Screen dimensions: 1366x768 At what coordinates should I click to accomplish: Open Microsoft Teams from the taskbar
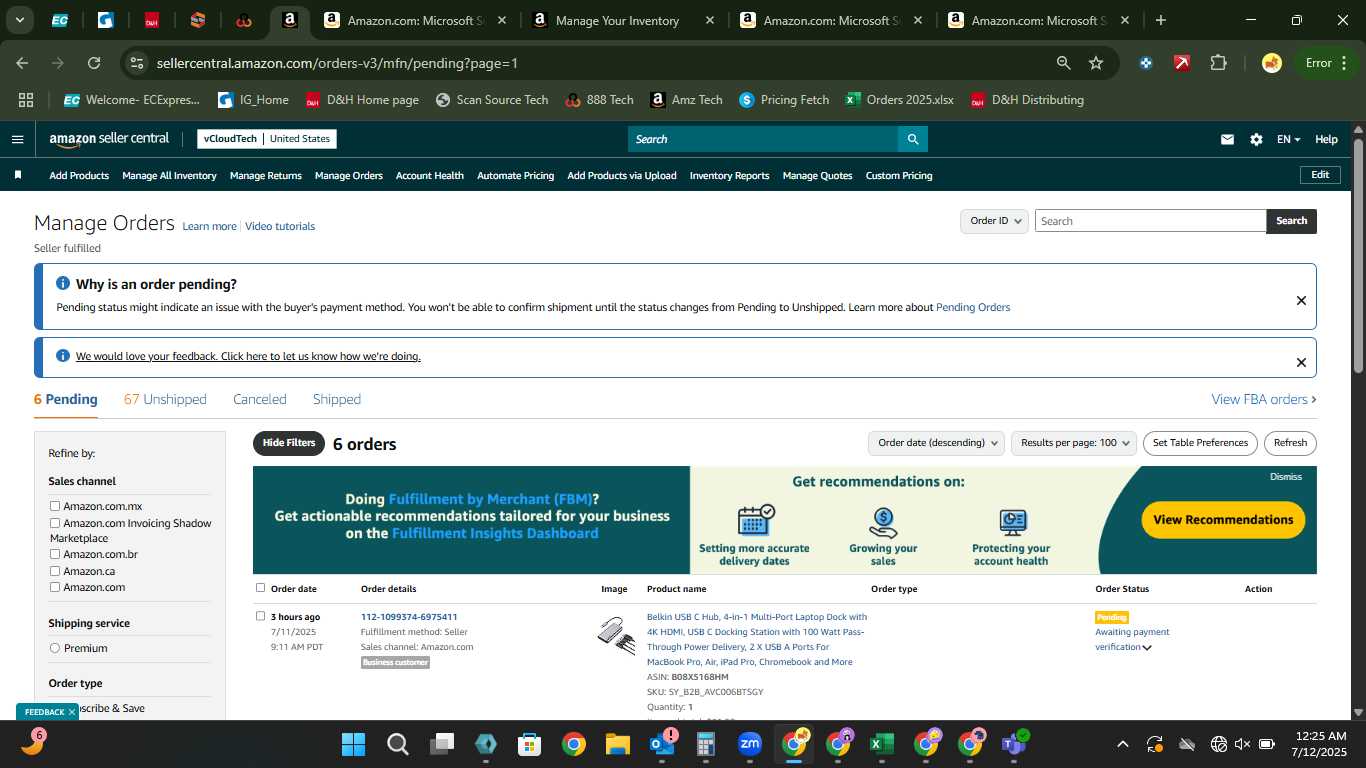point(1013,744)
